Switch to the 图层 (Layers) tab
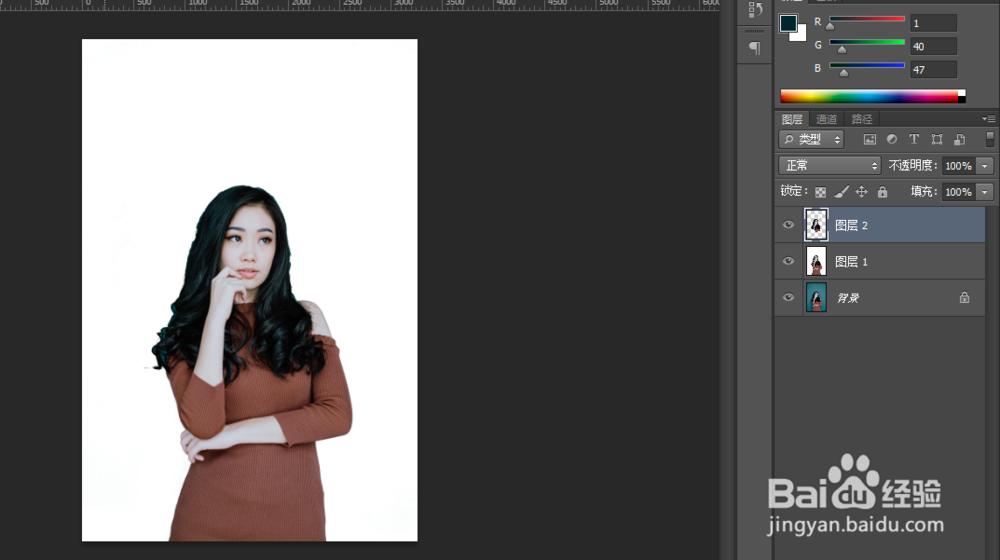The width and height of the screenshot is (1000, 560). 792,119
